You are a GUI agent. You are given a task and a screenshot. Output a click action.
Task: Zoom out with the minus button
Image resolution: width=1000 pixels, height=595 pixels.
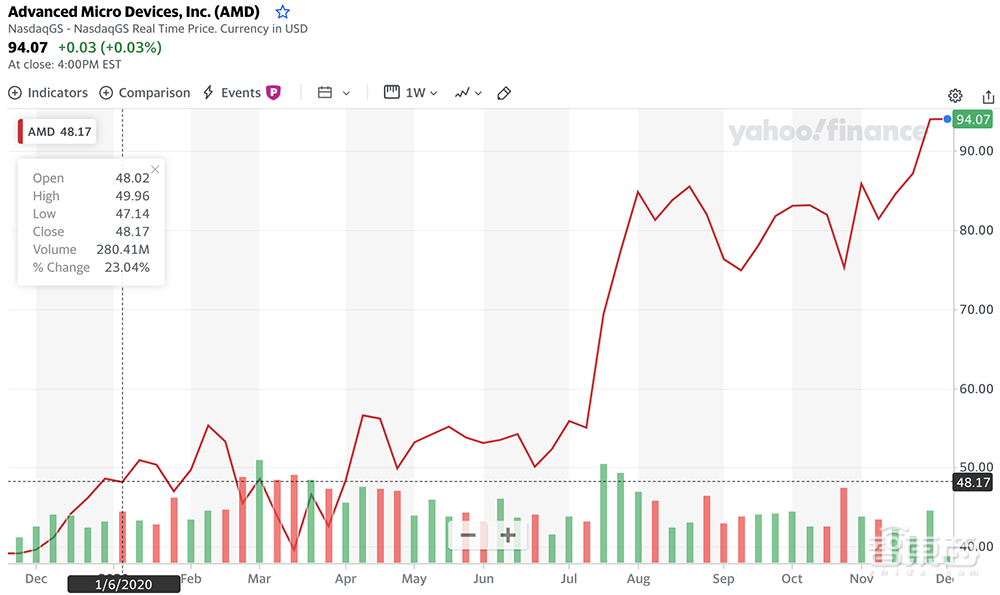click(x=468, y=536)
